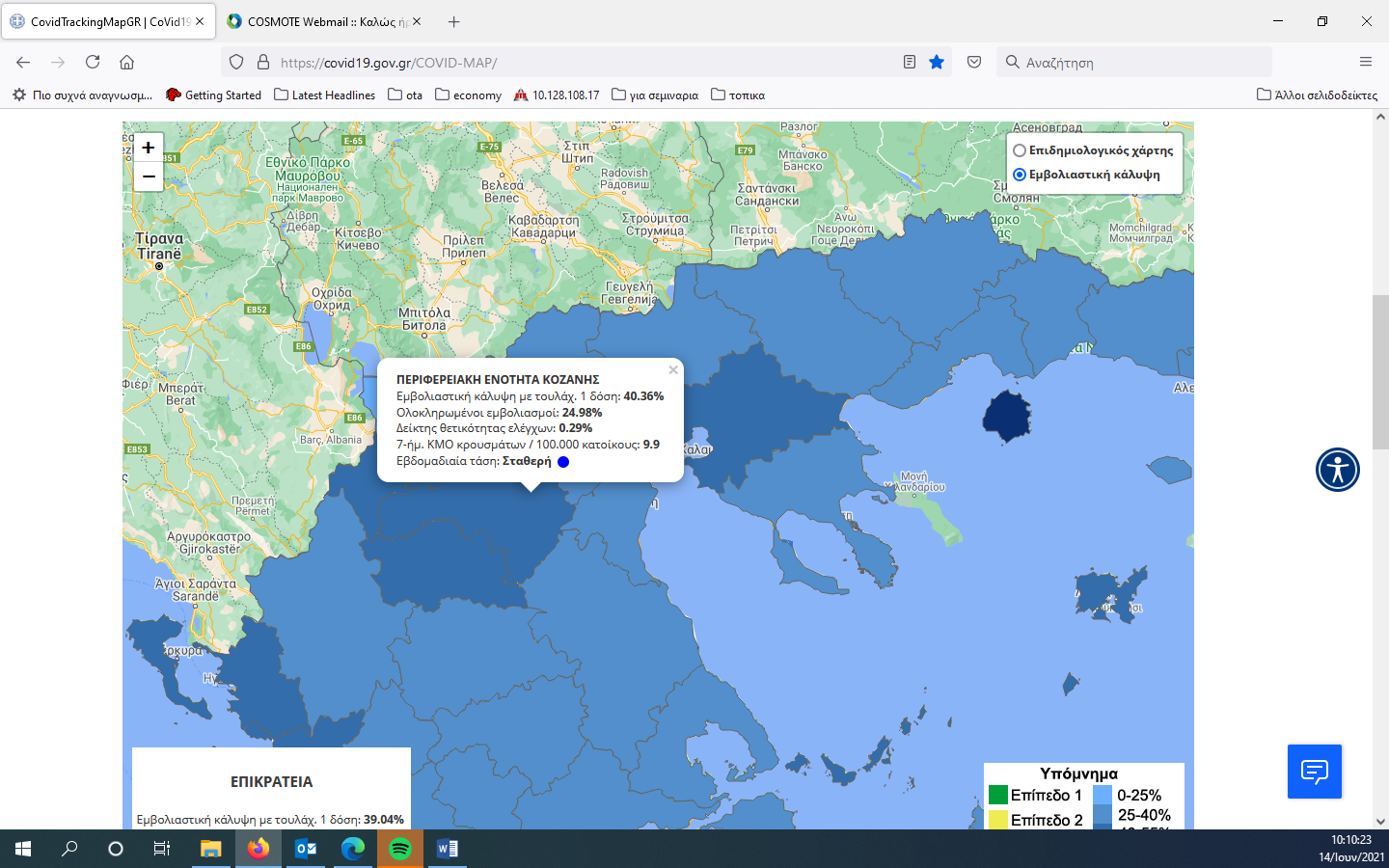Image resolution: width=1389 pixels, height=868 pixels.
Task: Go forward one page in browser history
Action: pyautogui.click(x=58, y=62)
